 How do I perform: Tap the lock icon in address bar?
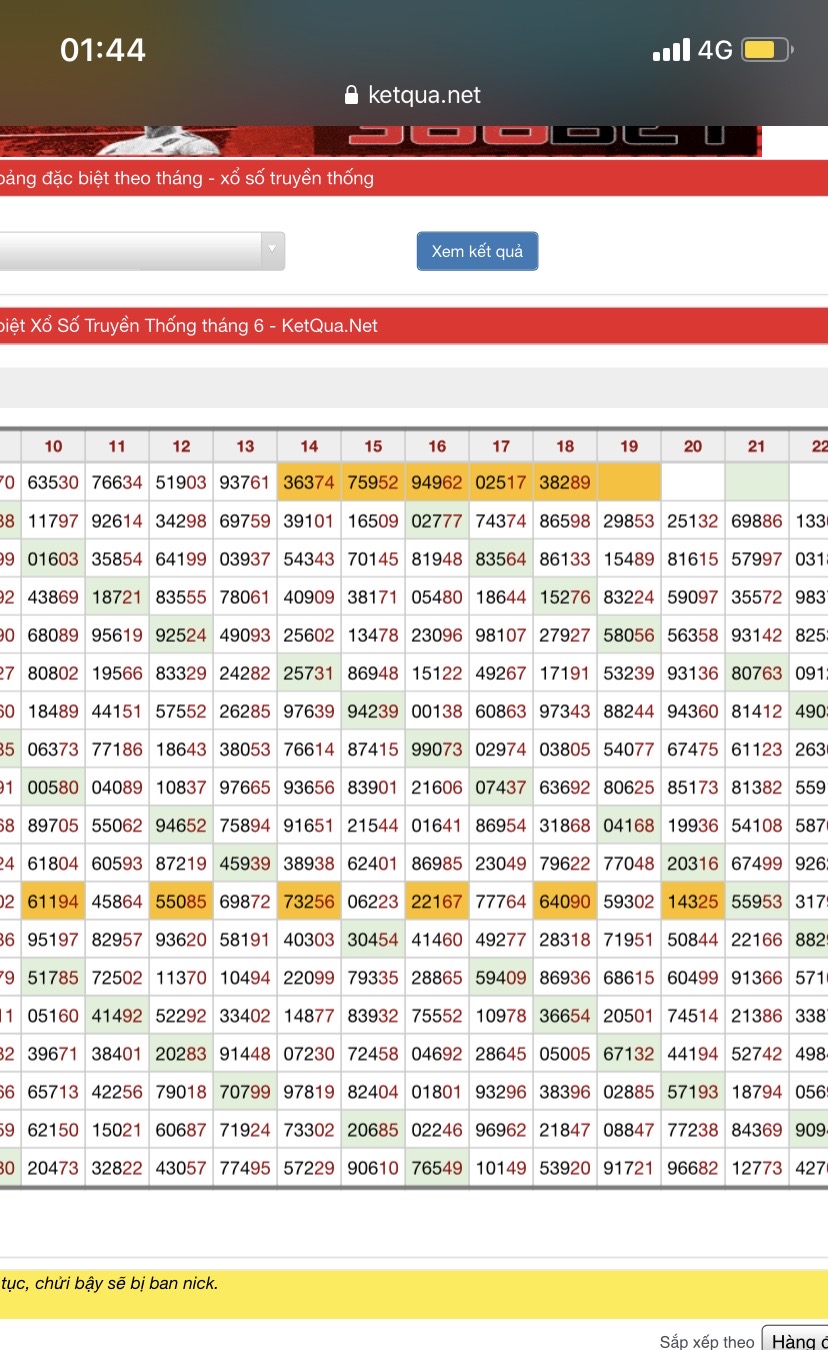[351, 96]
